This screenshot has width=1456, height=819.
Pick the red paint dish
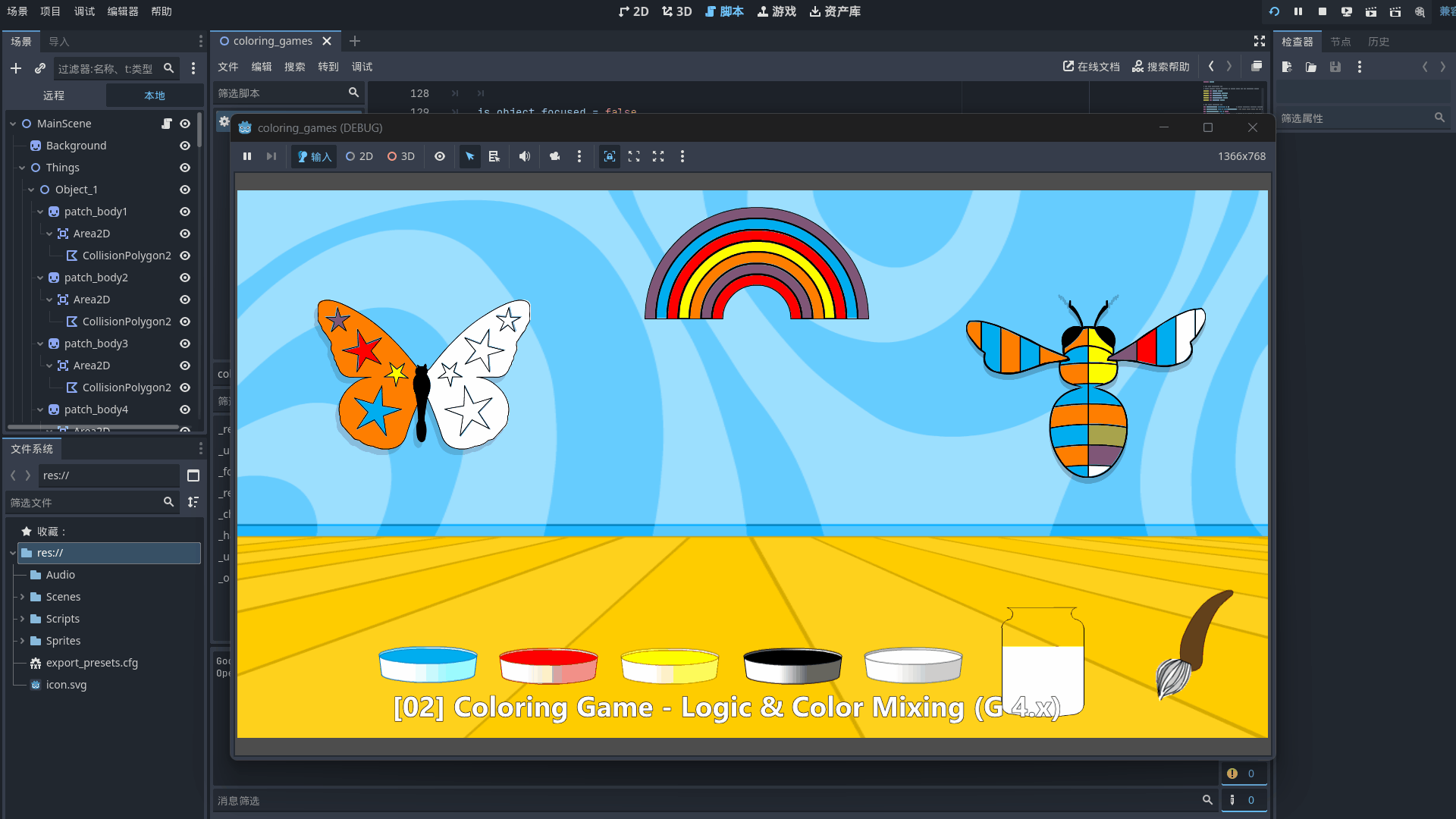[548, 664]
